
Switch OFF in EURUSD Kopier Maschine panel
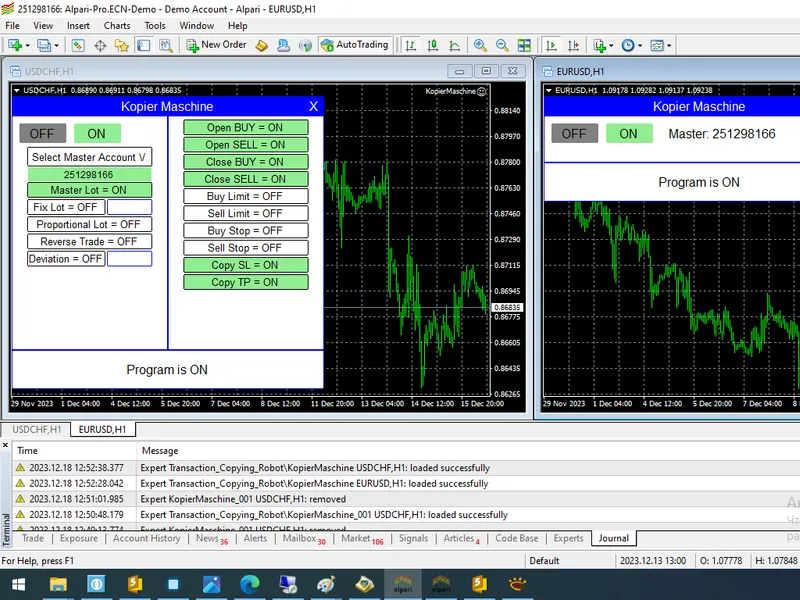tap(574, 134)
